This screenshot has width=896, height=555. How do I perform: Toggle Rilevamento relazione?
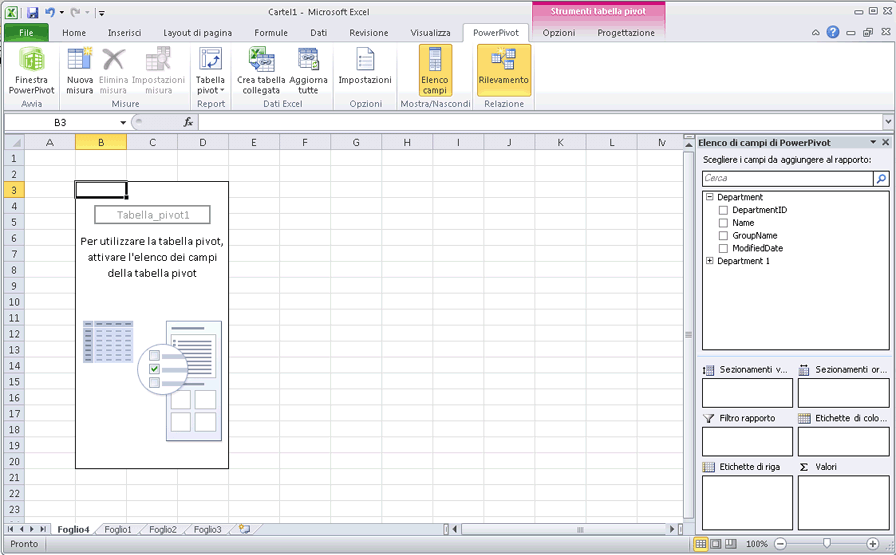(503, 70)
